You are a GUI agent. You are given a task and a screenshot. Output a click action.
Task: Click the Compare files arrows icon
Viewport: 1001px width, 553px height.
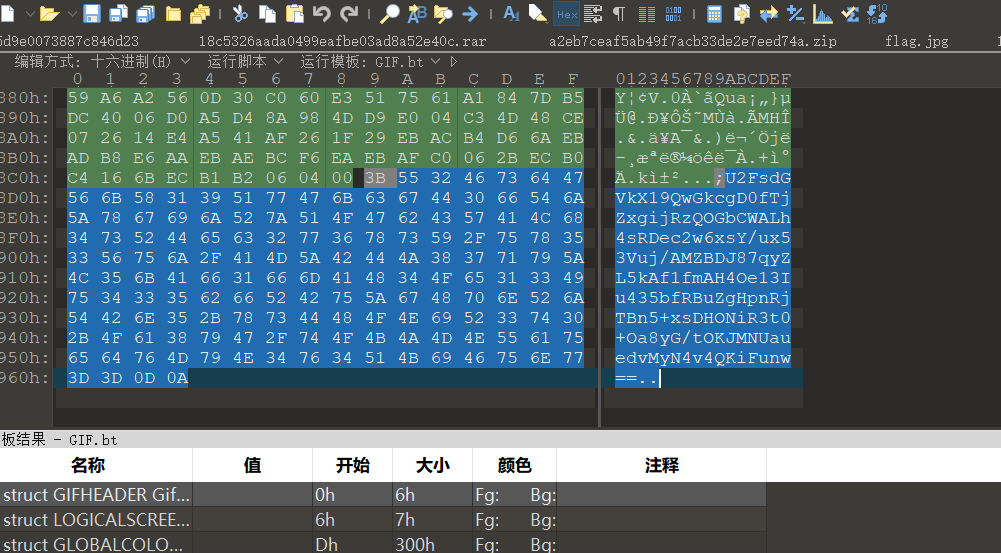(769, 14)
